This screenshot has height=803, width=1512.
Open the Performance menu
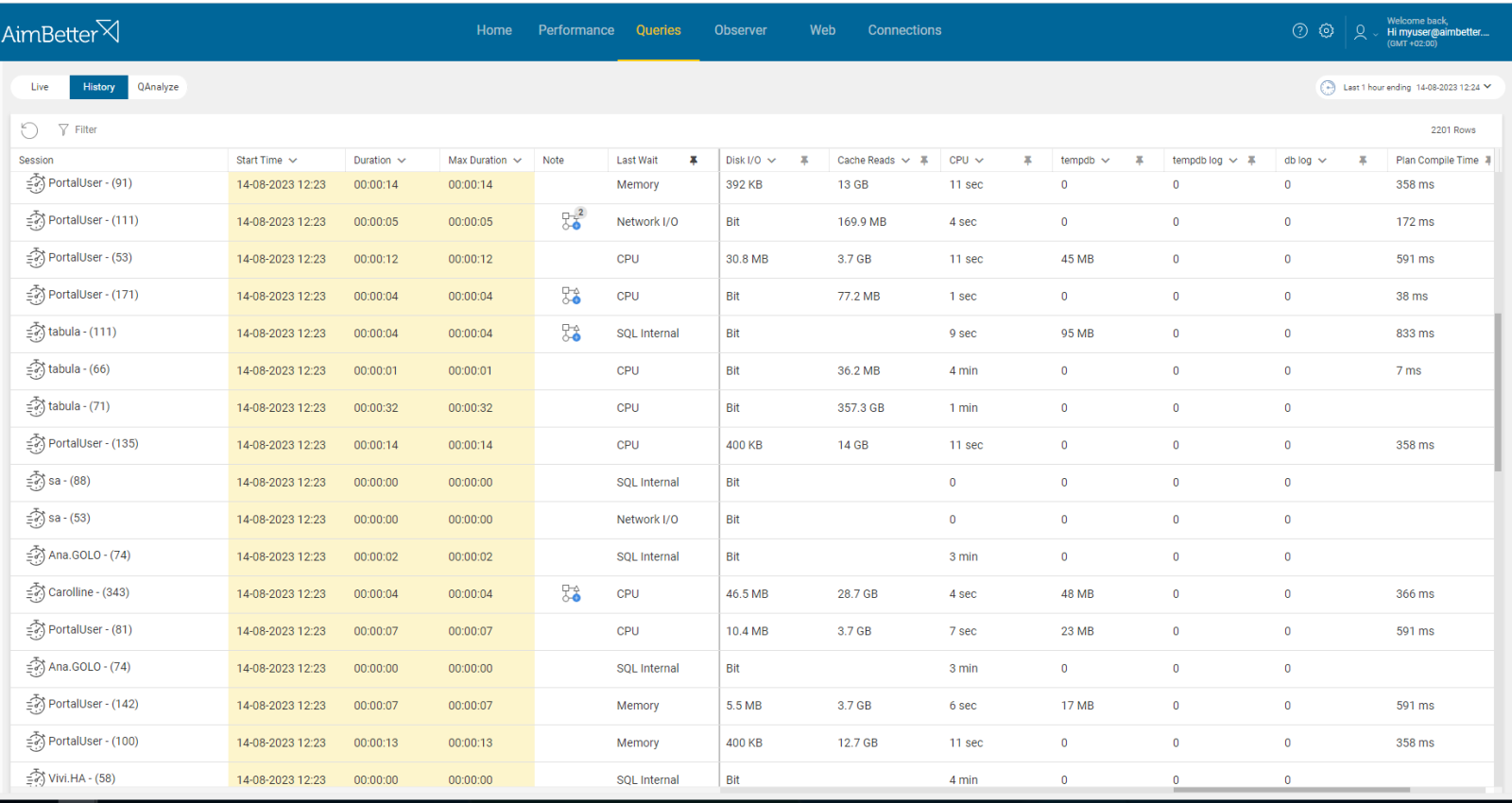[576, 30]
